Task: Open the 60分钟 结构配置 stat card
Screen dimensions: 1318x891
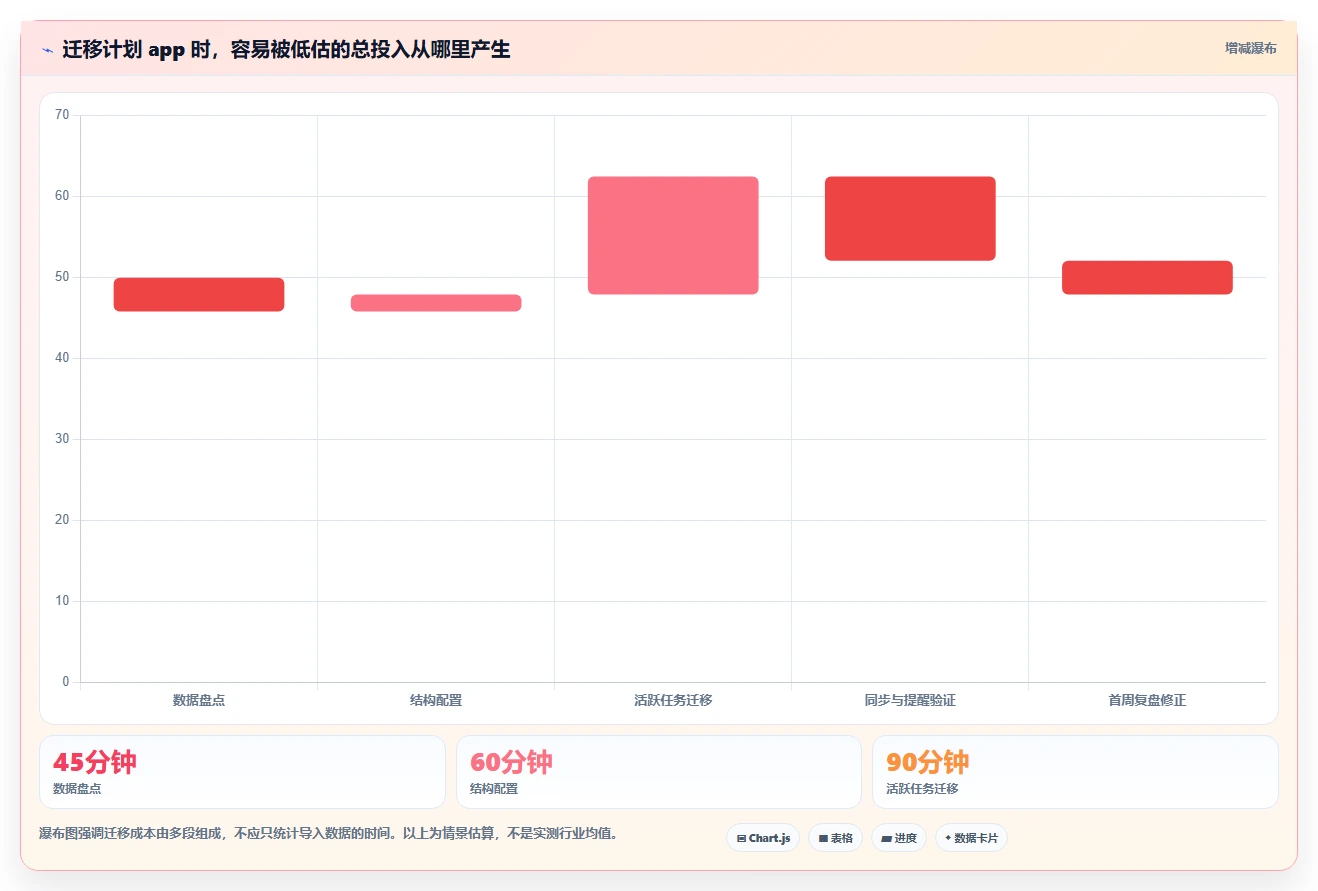Action: point(659,772)
